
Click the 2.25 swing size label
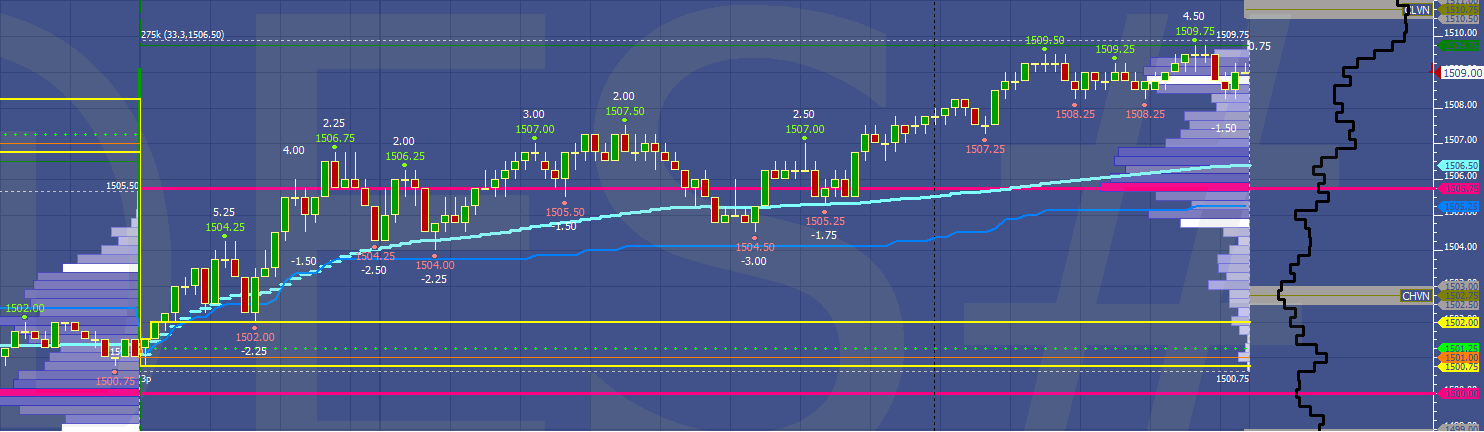(x=334, y=124)
